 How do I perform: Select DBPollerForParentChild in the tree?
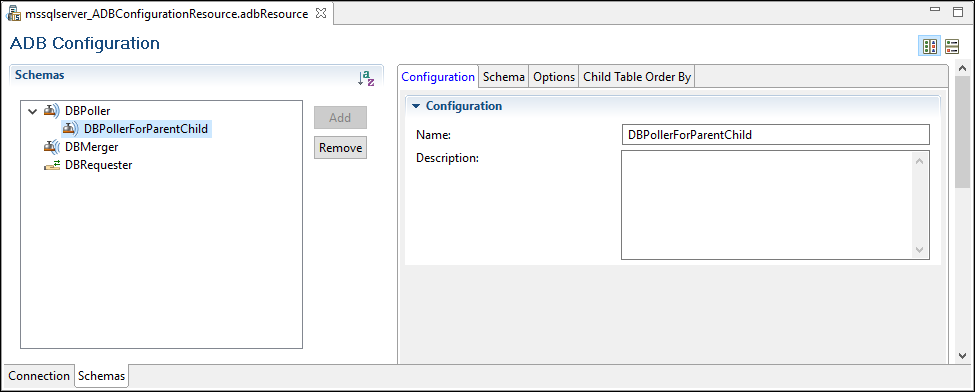coord(146,129)
